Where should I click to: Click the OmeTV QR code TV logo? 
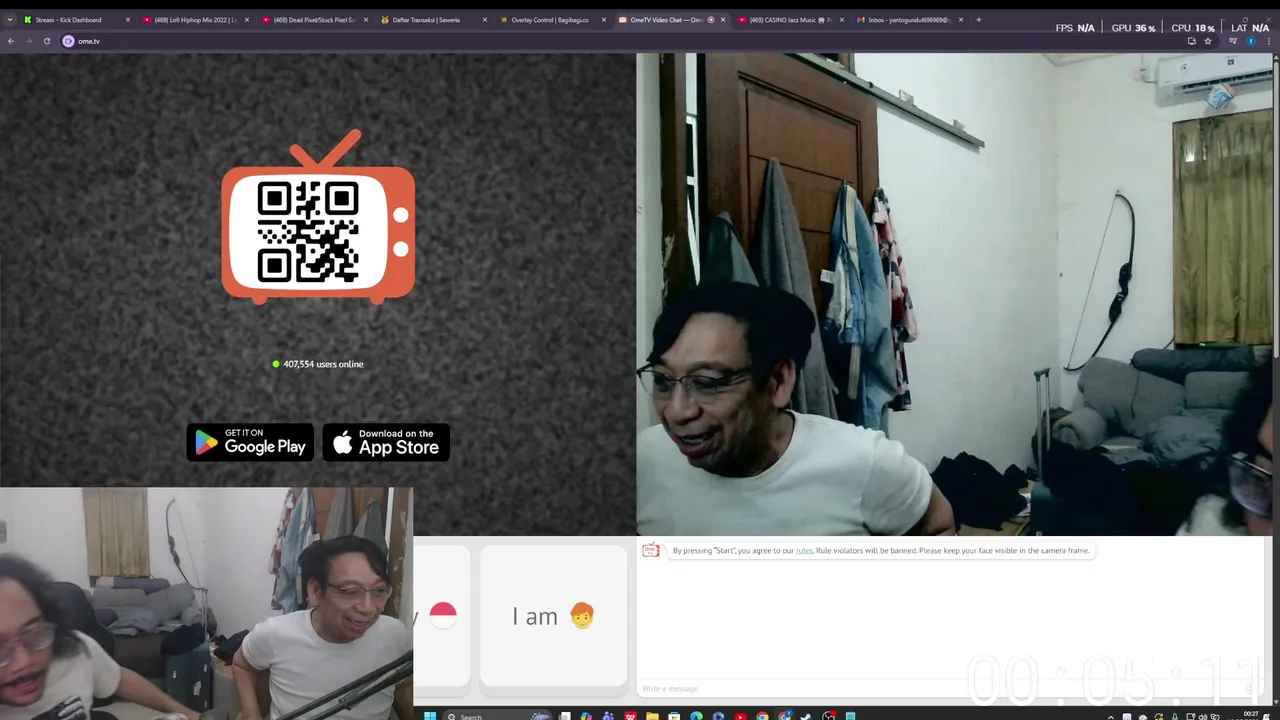318,217
